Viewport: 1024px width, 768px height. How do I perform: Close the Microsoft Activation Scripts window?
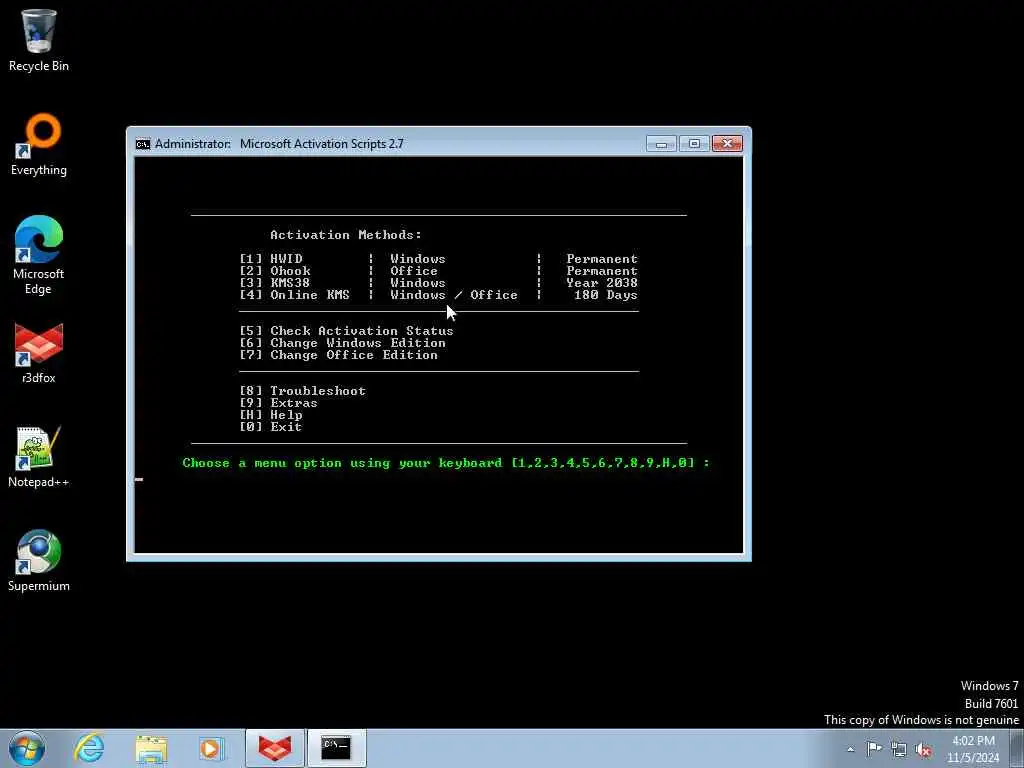pyautogui.click(x=727, y=144)
